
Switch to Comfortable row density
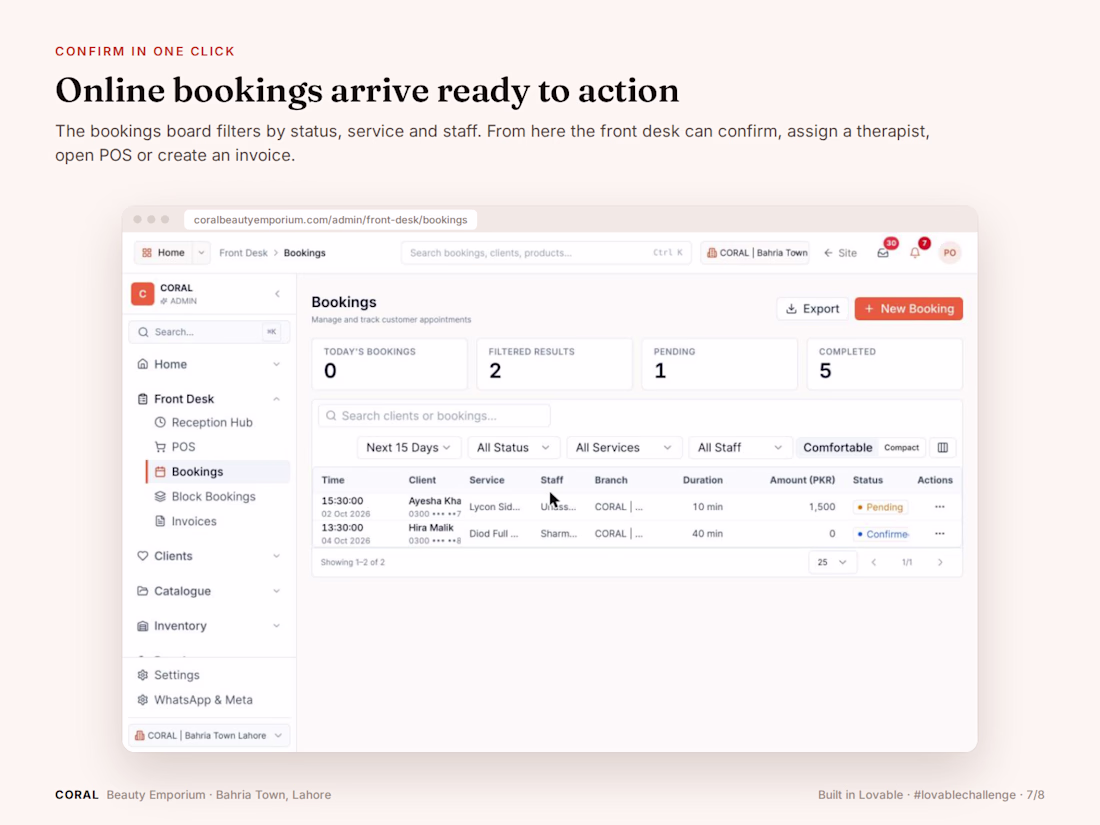[837, 448]
